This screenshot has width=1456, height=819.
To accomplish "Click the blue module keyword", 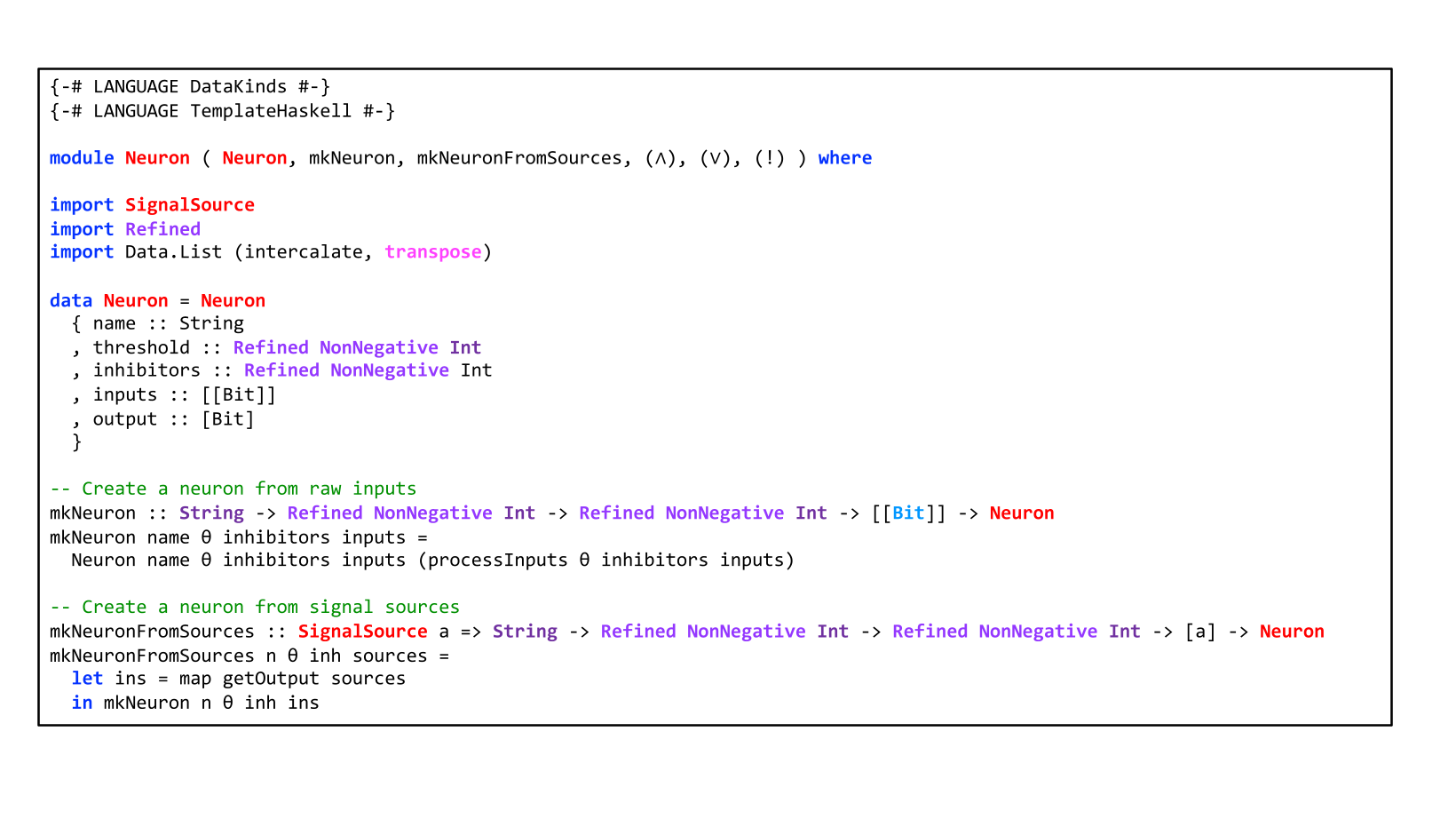I will click(x=82, y=158).
